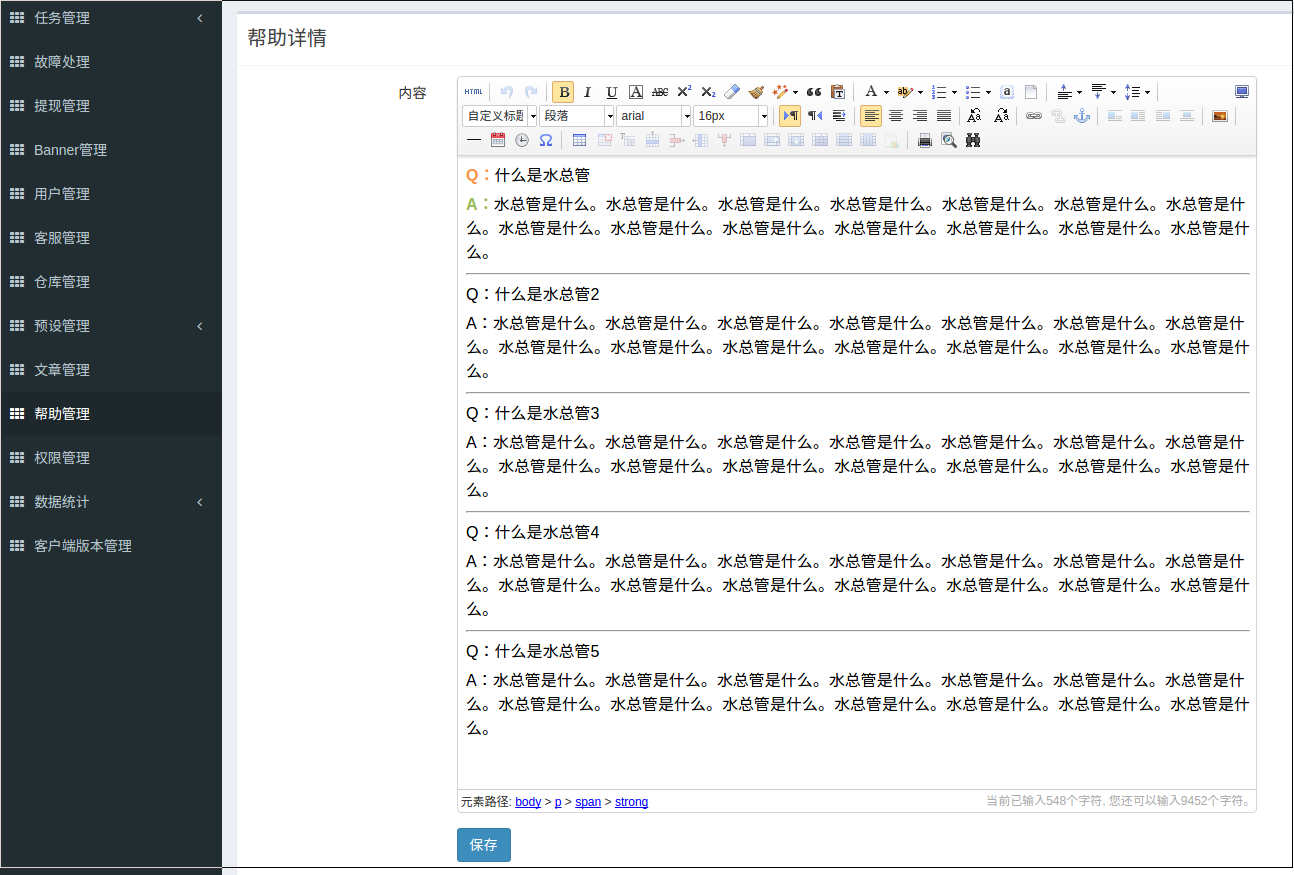The image size is (1294, 875).
Task: Click the eraser clear-format icon
Action: tap(732, 92)
